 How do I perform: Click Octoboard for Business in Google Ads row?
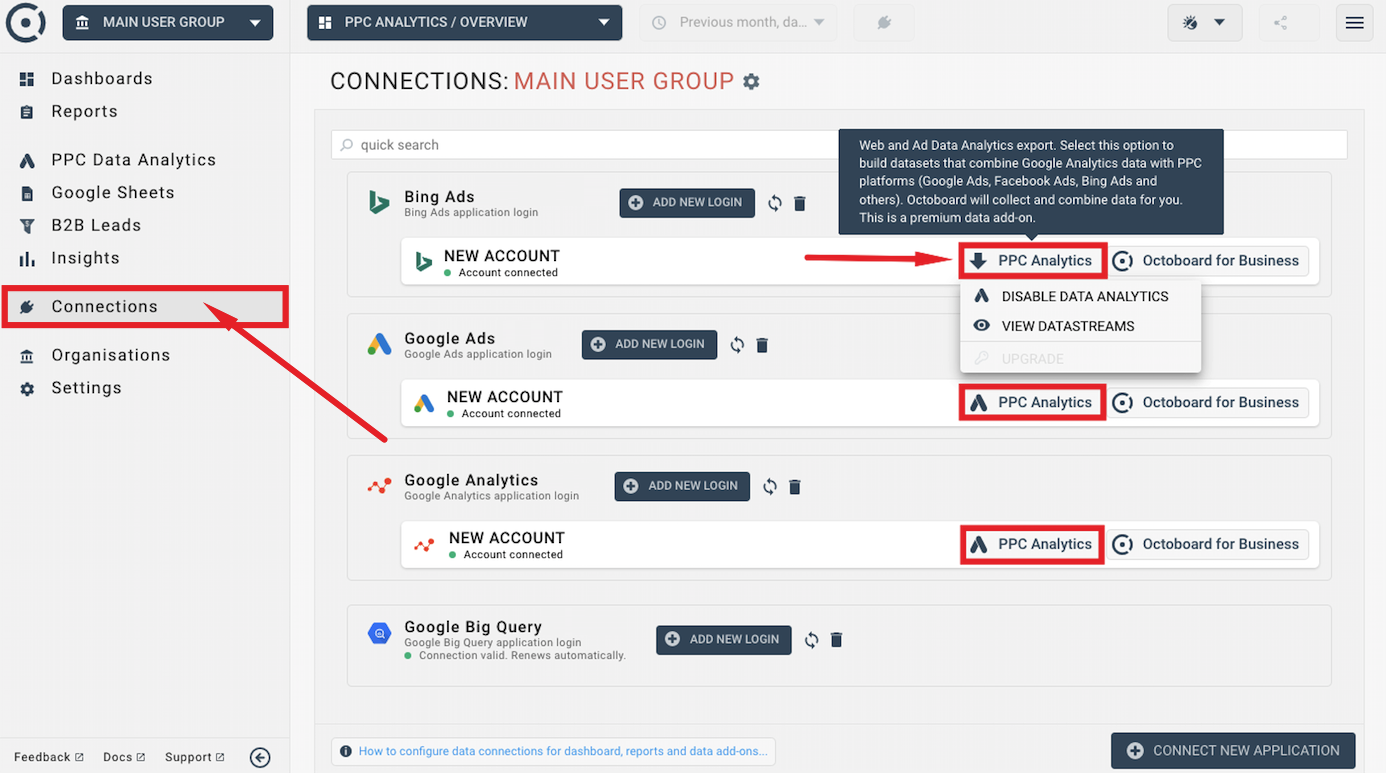click(1208, 403)
